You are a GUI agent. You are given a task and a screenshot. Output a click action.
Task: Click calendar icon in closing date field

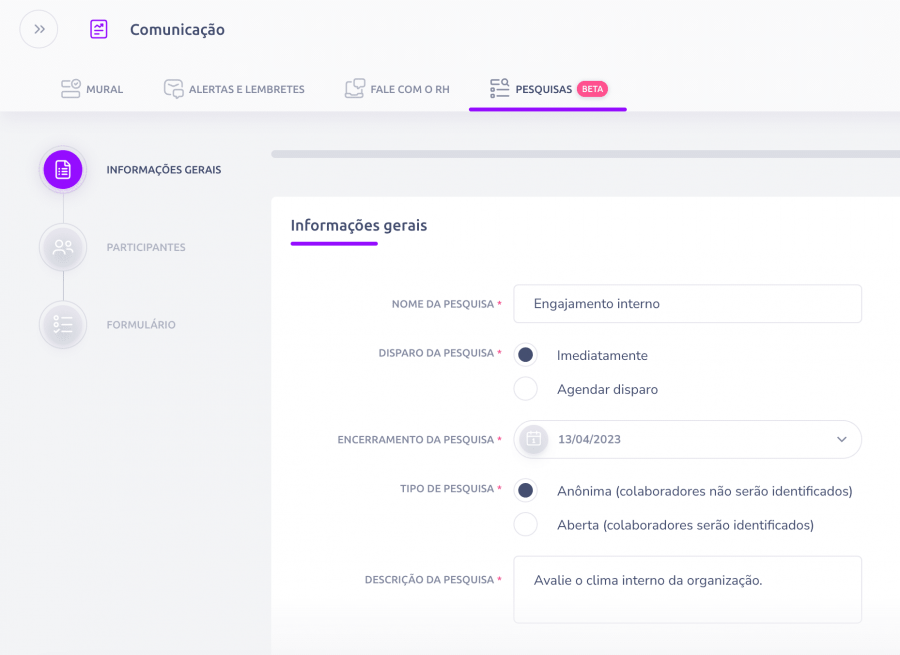pyautogui.click(x=534, y=439)
